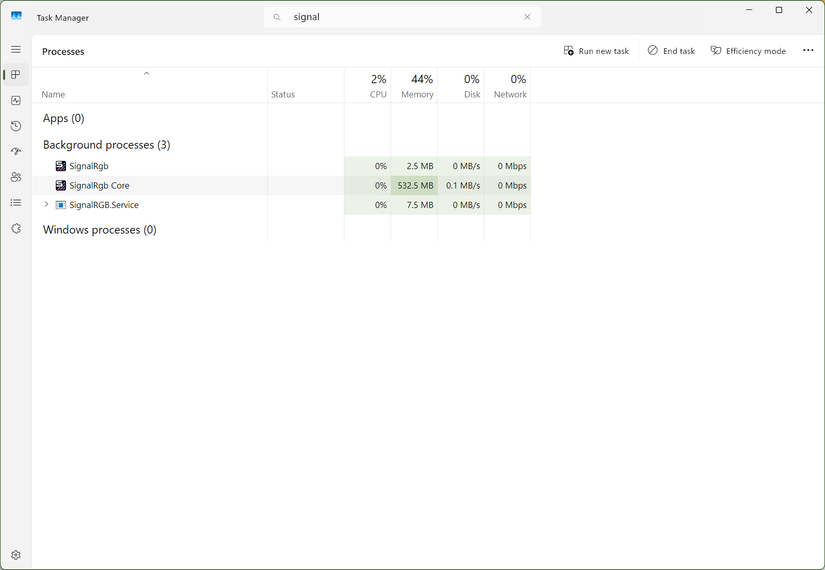Open the more options ellipsis menu
825x570 pixels.
coord(808,51)
